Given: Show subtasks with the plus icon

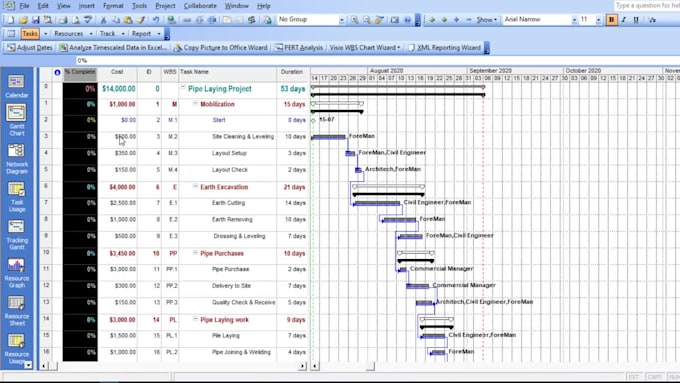Looking at the screenshot, I should click(456, 20).
